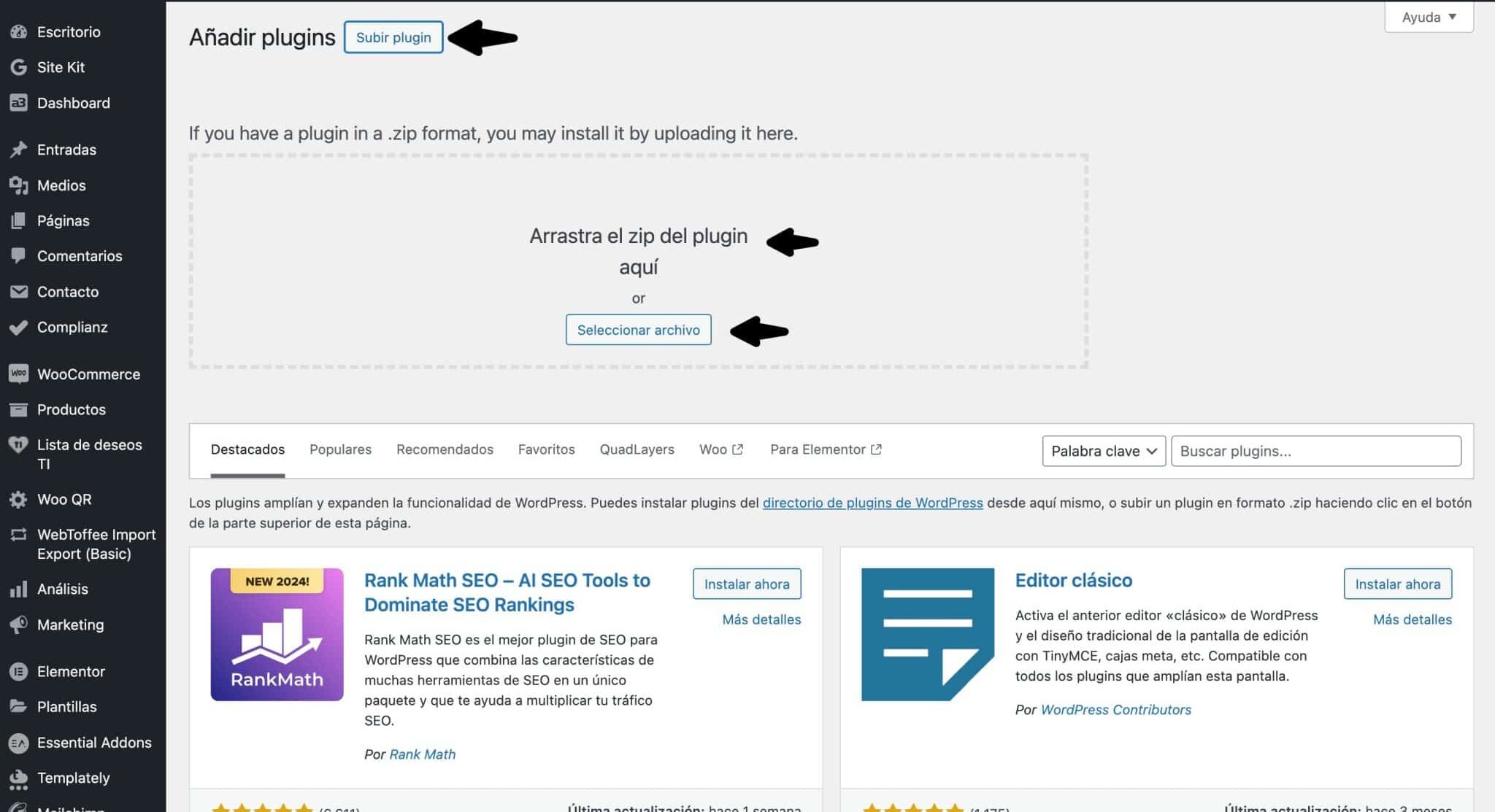Click the Site Kit Google icon
Viewport: 1495px width, 812px height.
coord(19,67)
